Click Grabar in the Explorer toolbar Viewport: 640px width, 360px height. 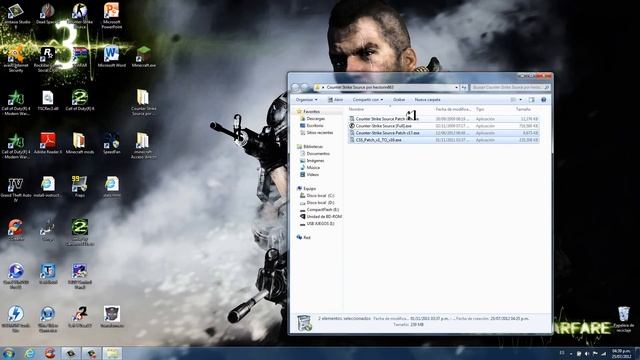(399, 100)
